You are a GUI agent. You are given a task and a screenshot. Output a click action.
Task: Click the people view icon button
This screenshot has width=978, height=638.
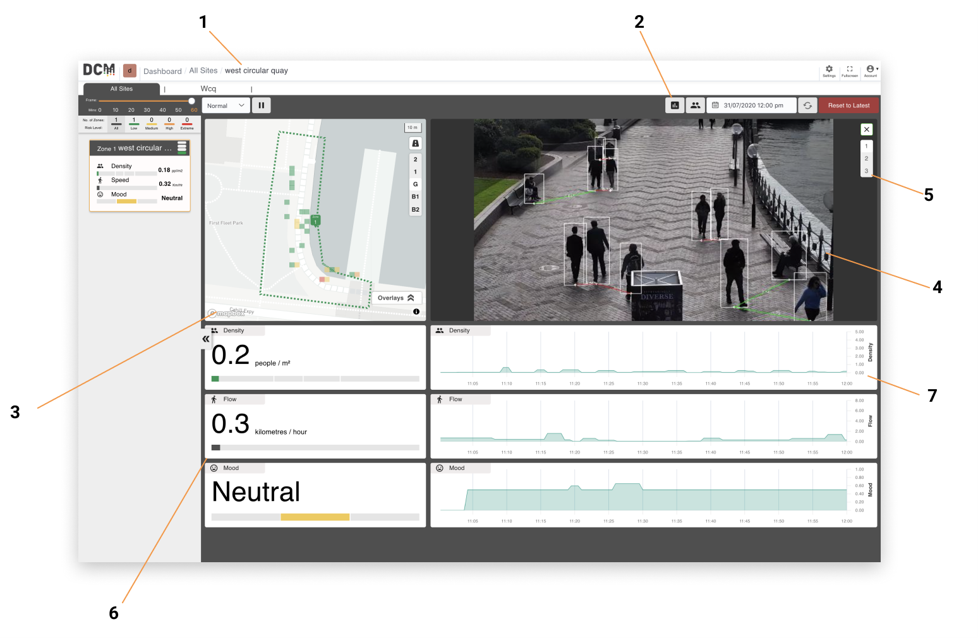tap(695, 105)
